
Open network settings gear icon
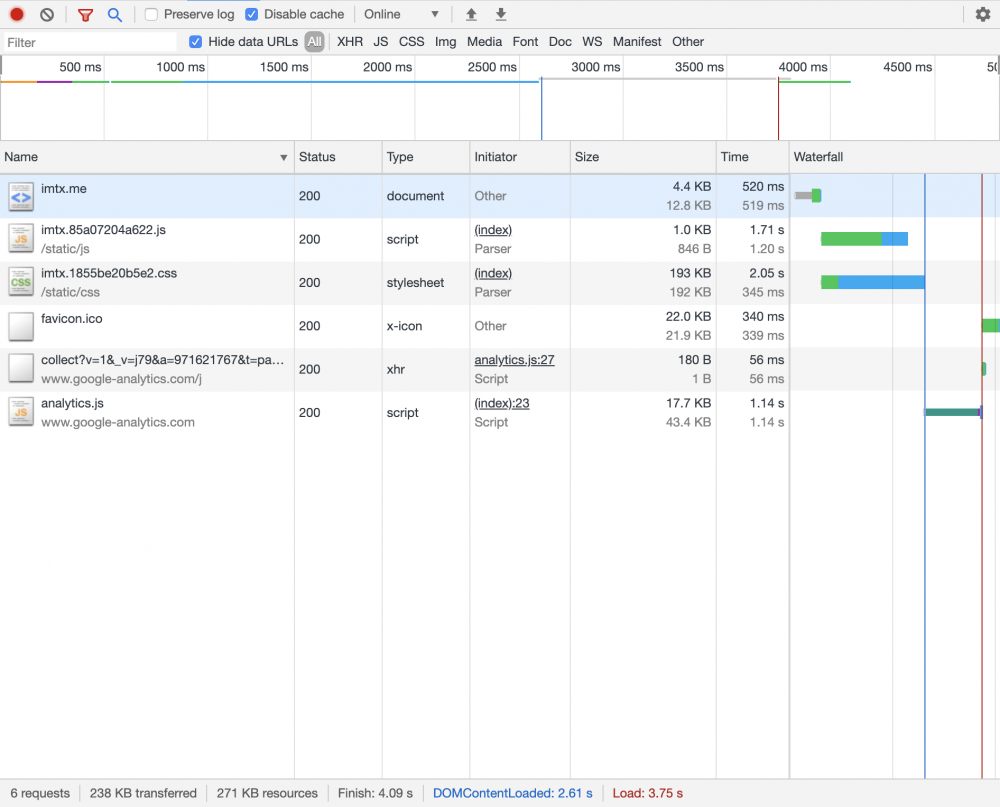[x=982, y=15]
